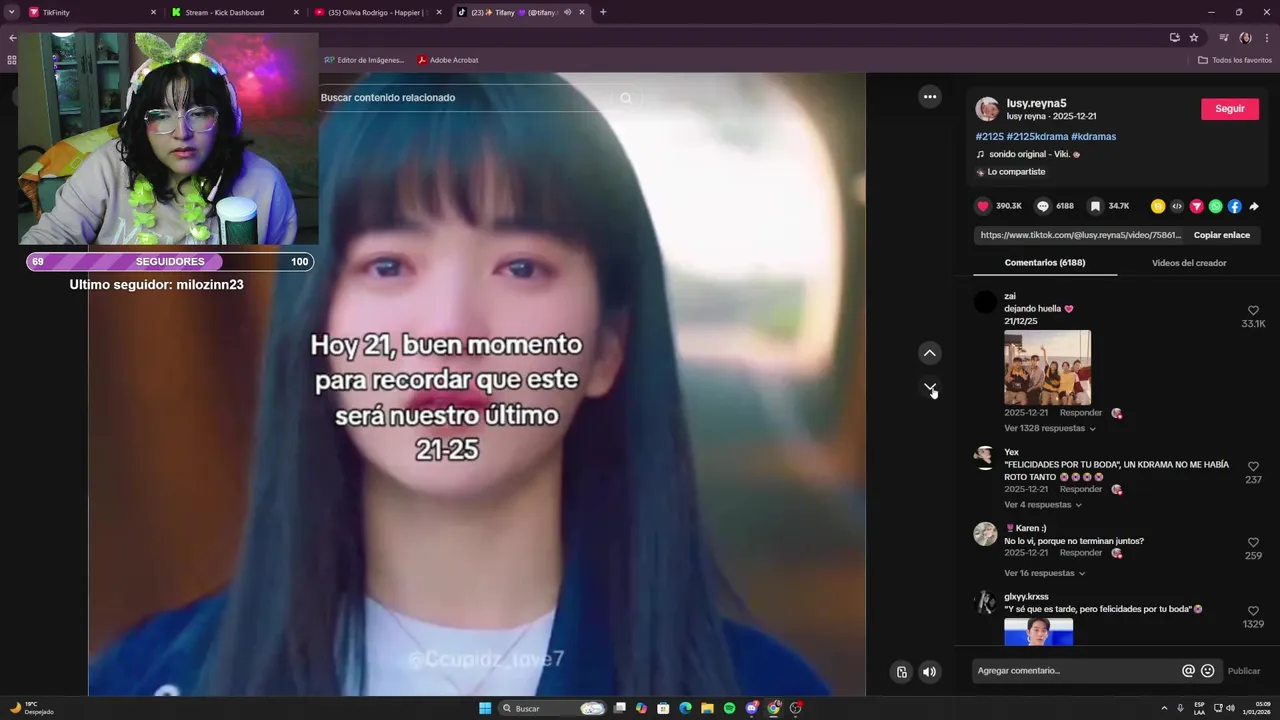Reply to zai's comment

(x=1081, y=413)
